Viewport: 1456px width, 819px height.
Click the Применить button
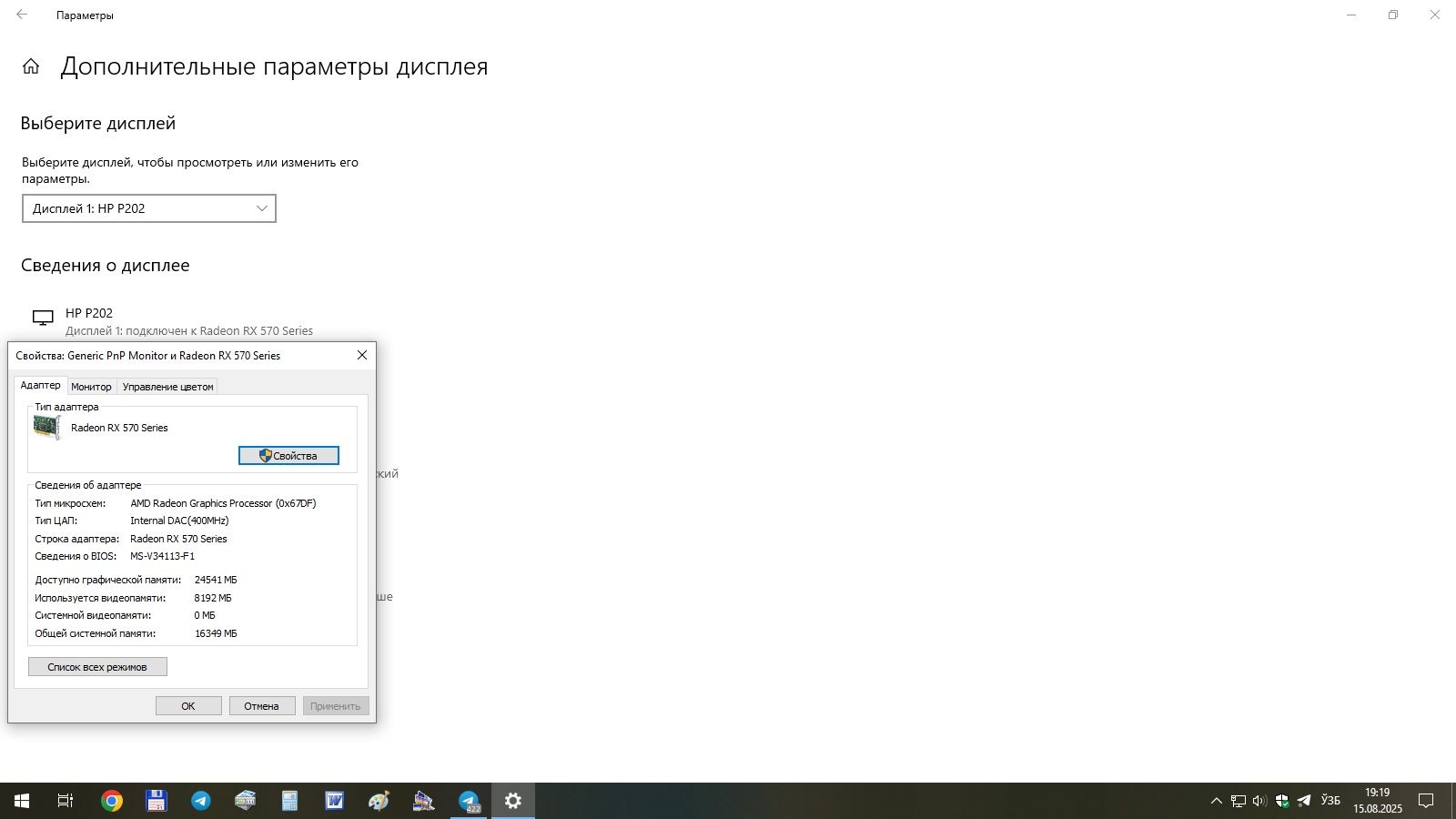pyautogui.click(x=336, y=706)
